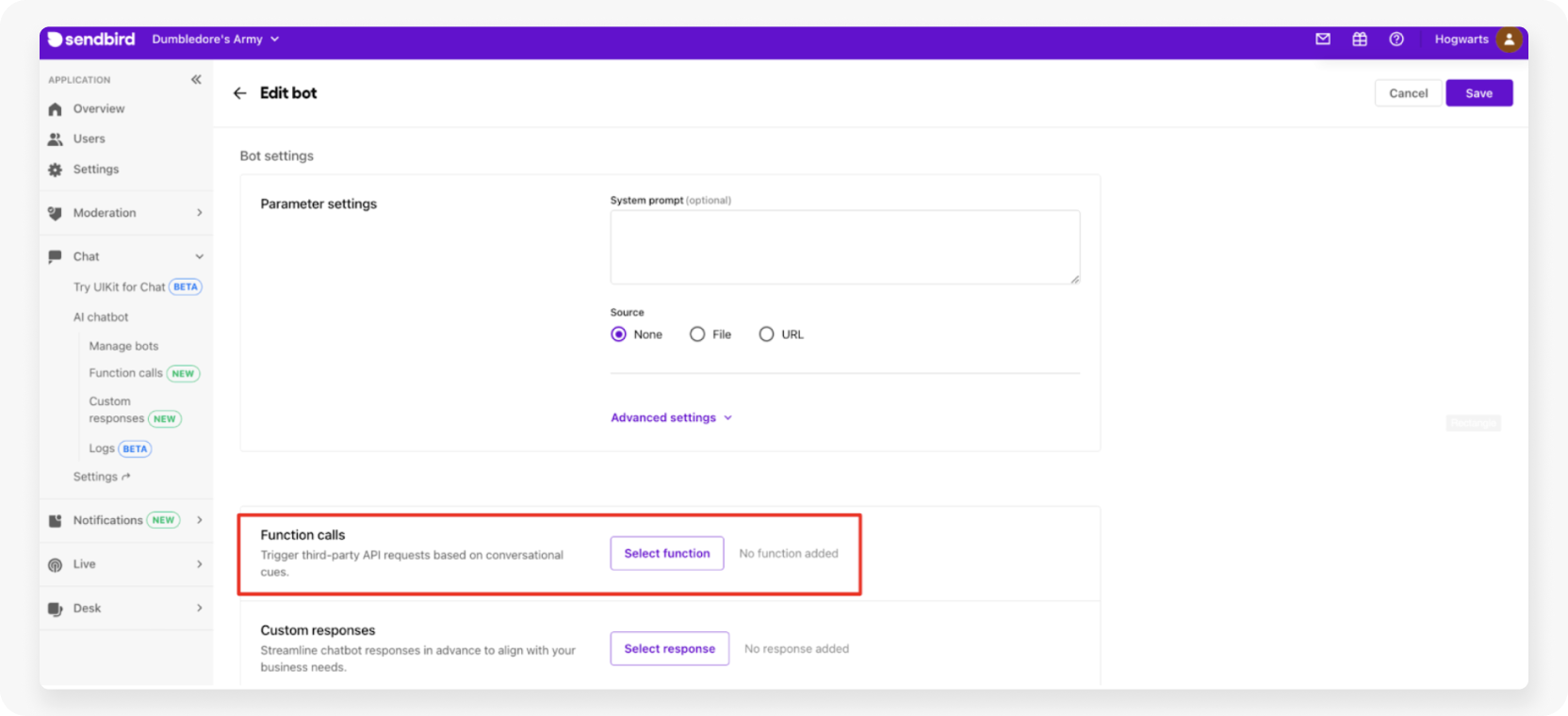Click the Select function button
The image size is (1568, 716).
667,553
